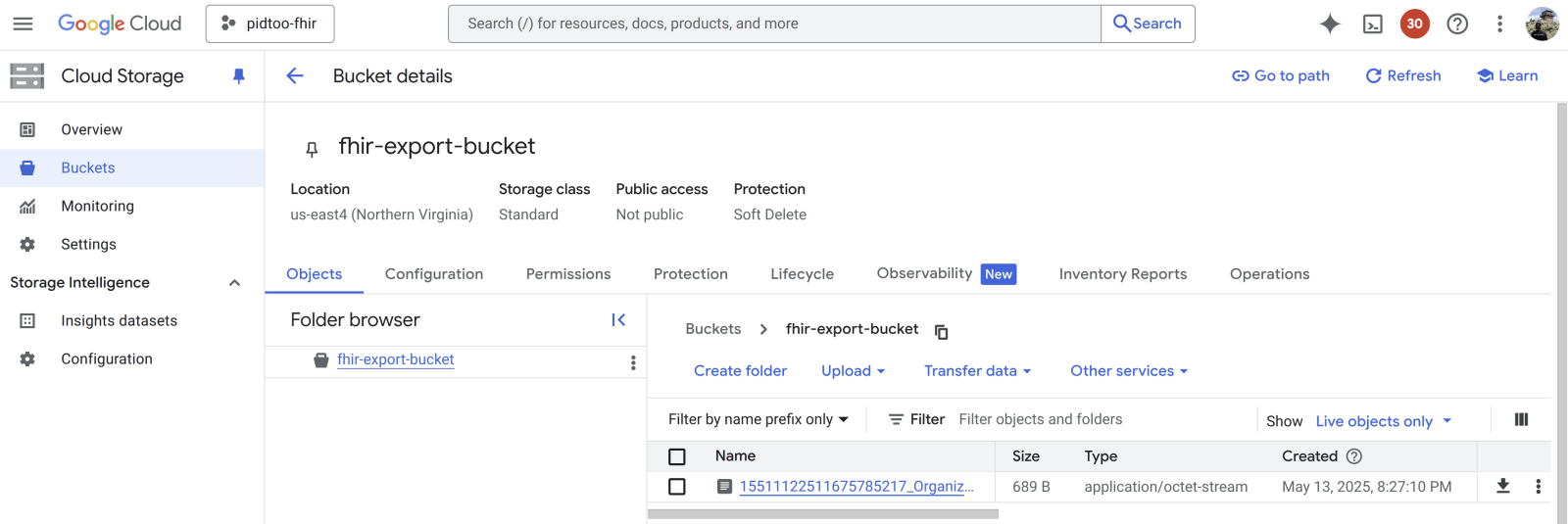Open the Upload dropdown menu

coord(853,371)
